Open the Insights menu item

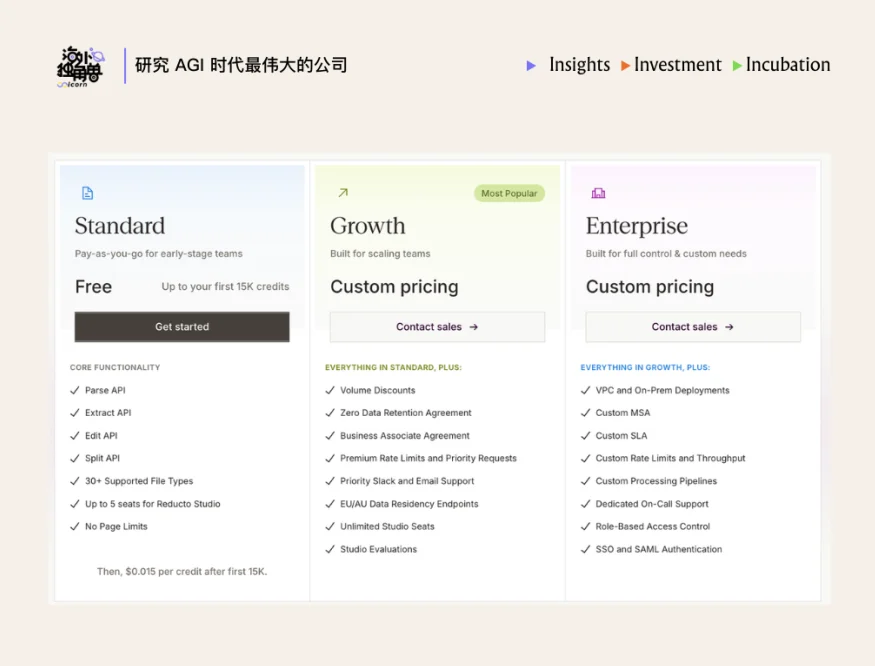click(580, 65)
